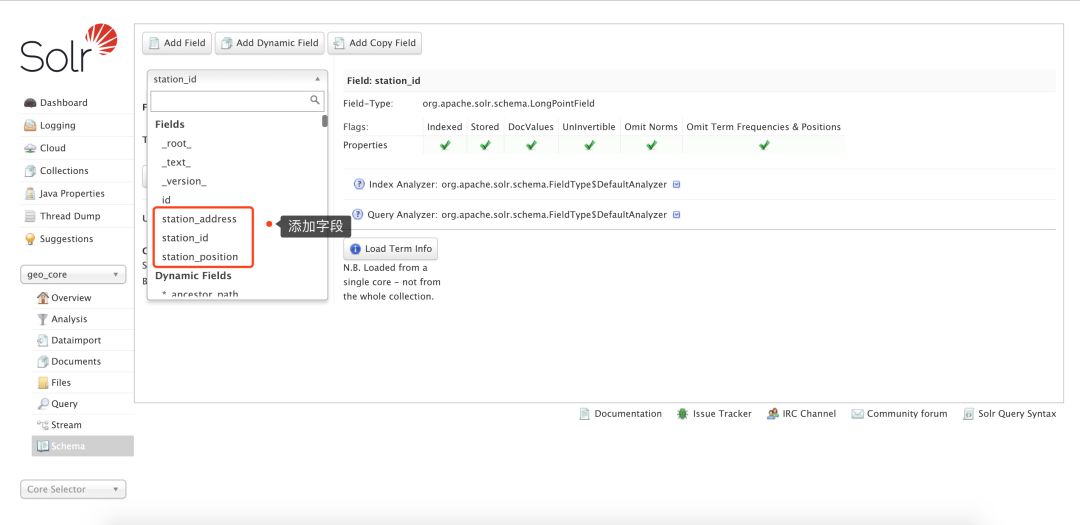Click the search magnifier in field dropdown
1080x525 pixels.
coord(315,101)
